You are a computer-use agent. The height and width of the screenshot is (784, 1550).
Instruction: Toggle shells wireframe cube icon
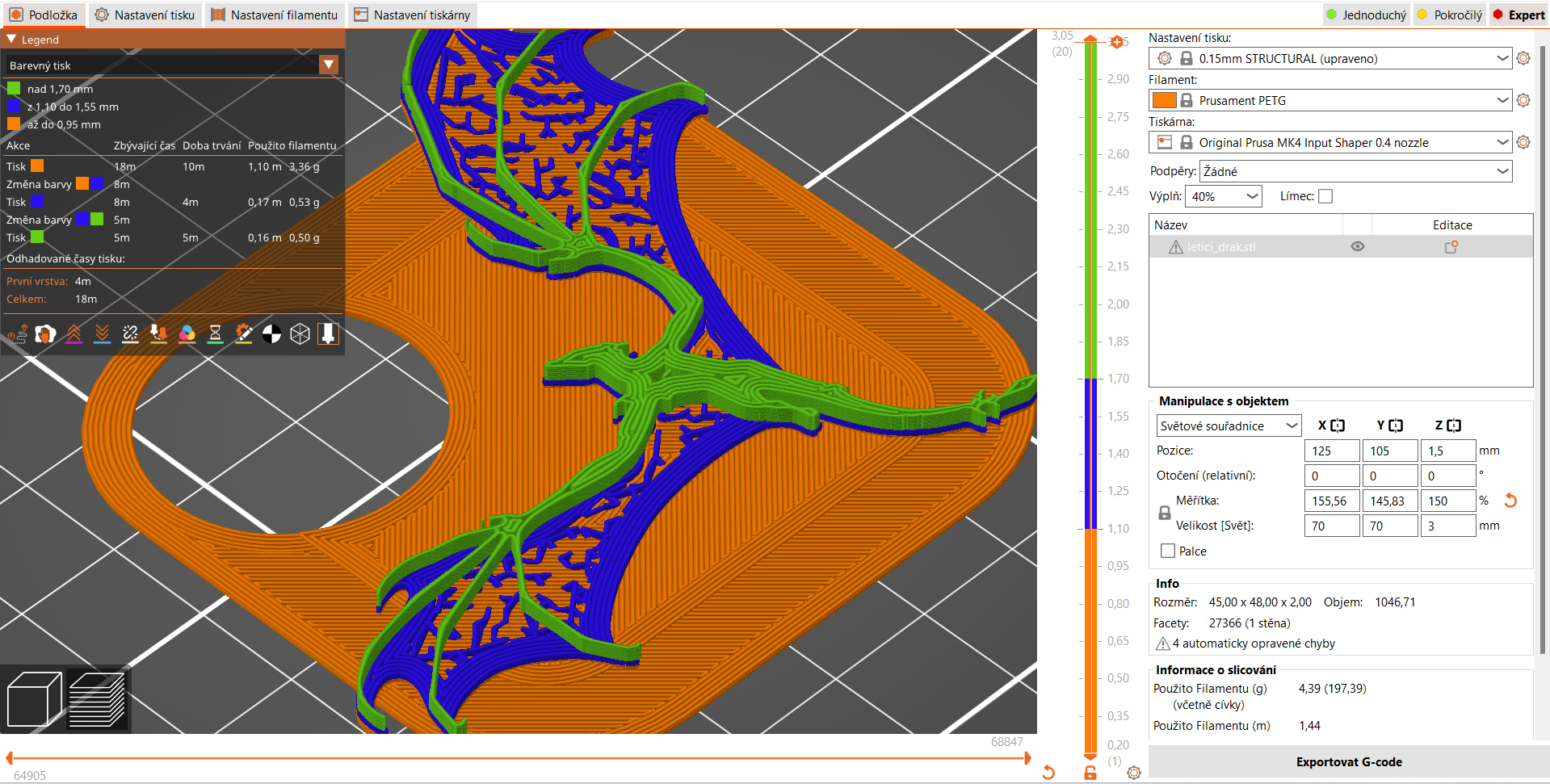pyautogui.click(x=300, y=334)
